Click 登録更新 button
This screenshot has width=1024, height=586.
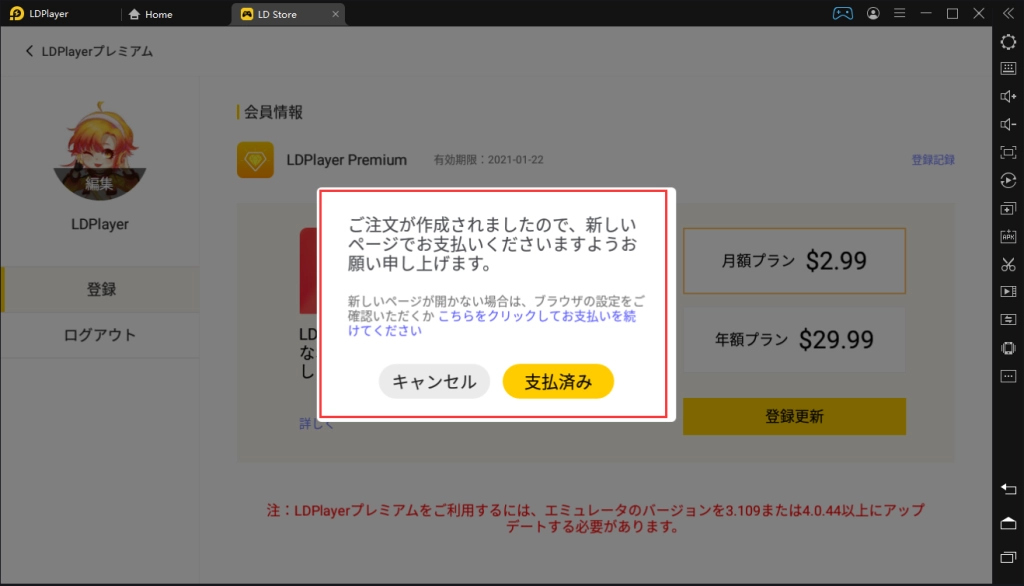[x=794, y=416]
